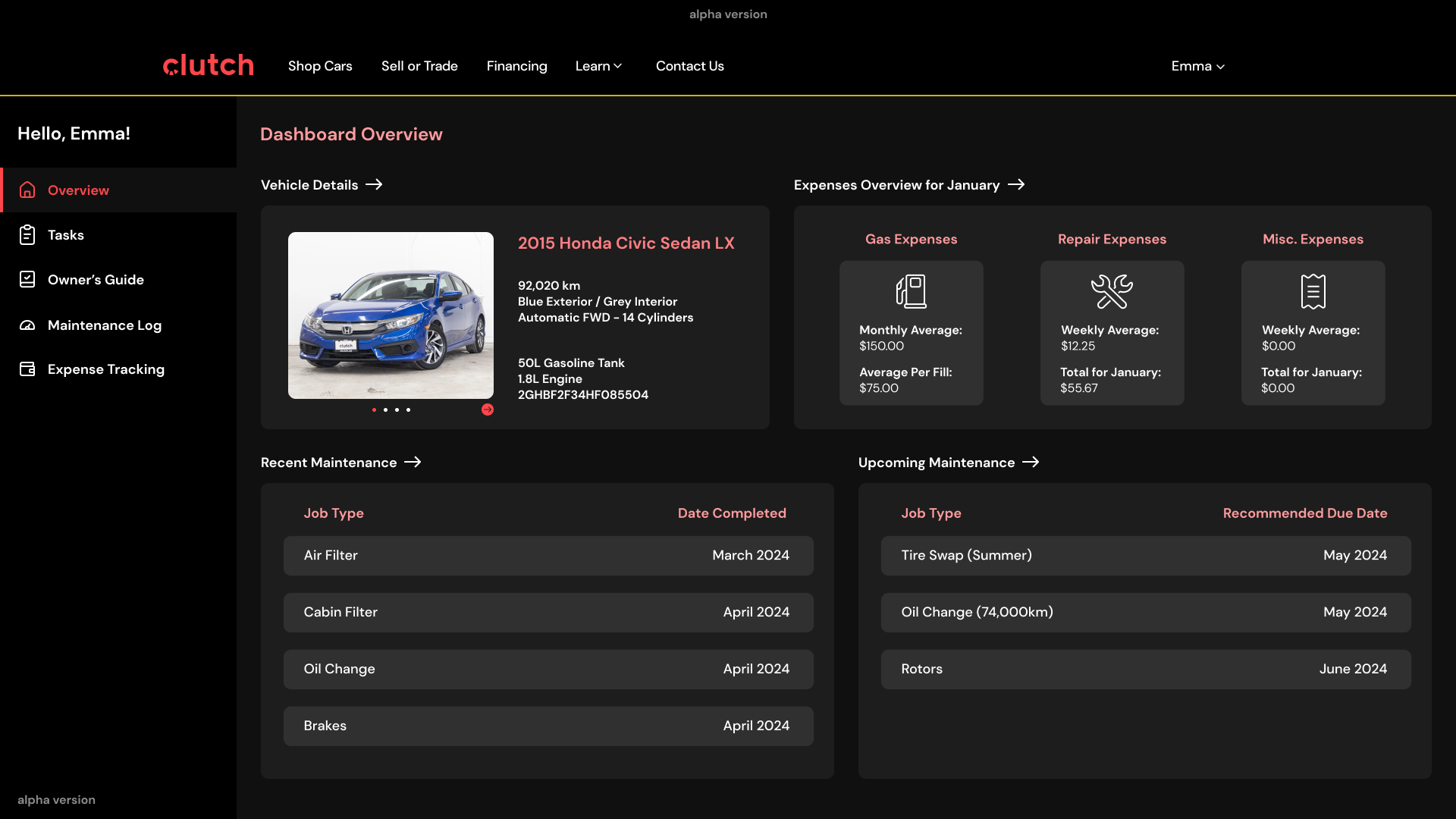Image resolution: width=1456 pixels, height=819 pixels.
Task: Click the 2015 Honda Civic Sedan LX title
Action: [x=626, y=243]
